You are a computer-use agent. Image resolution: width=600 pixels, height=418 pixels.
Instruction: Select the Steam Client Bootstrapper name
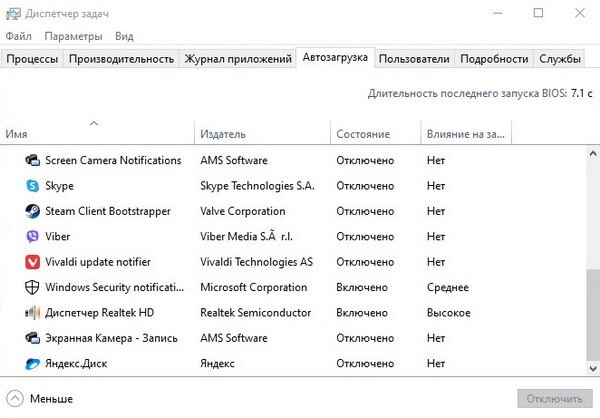[x=108, y=211]
